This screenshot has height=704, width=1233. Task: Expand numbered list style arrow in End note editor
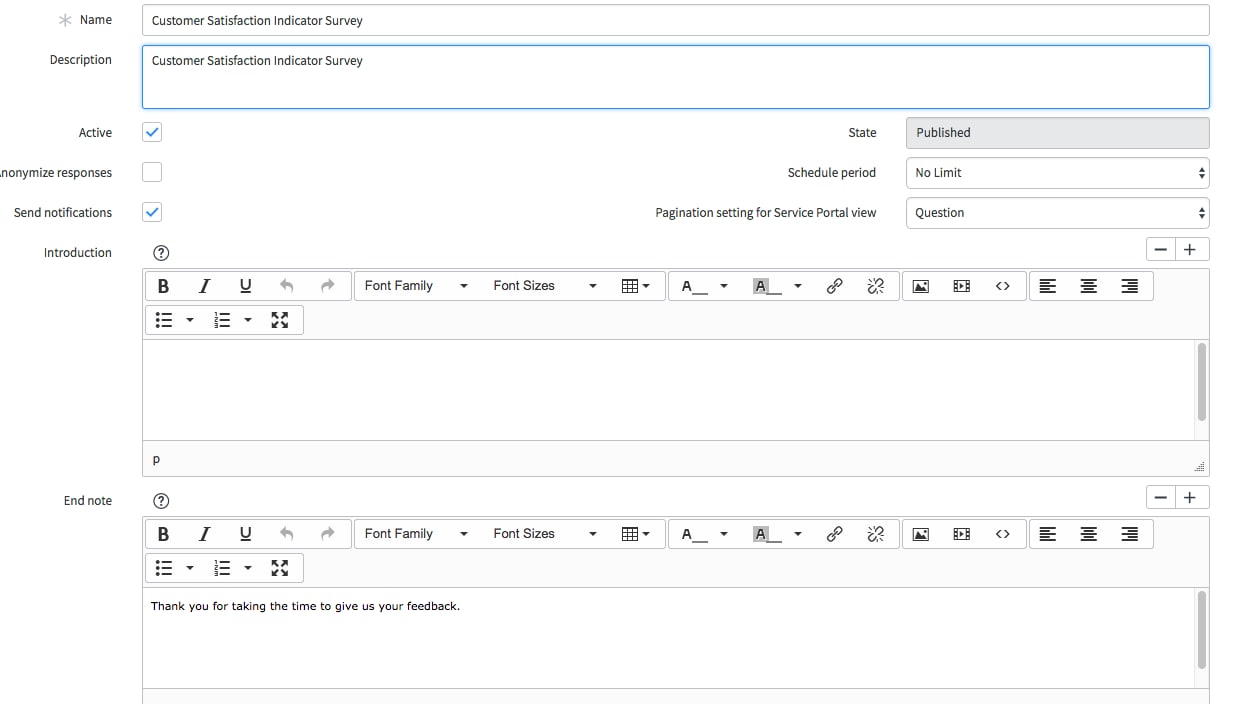pyautogui.click(x=248, y=568)
